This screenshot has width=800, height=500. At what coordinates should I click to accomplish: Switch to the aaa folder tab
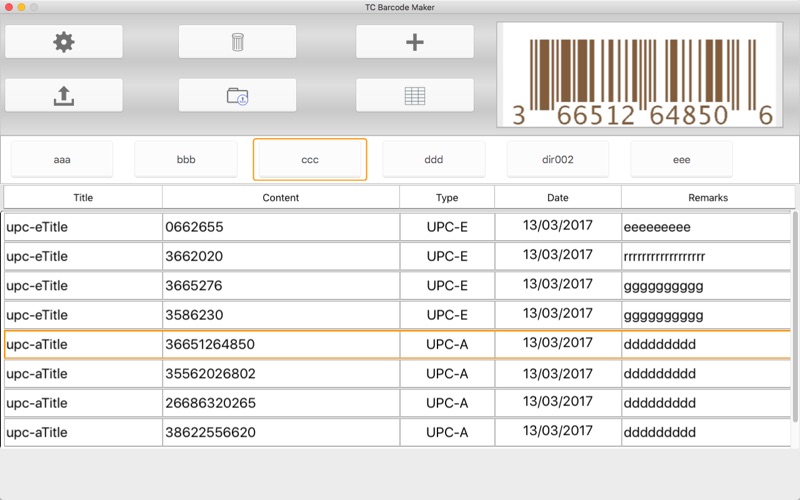coord(62,160)
